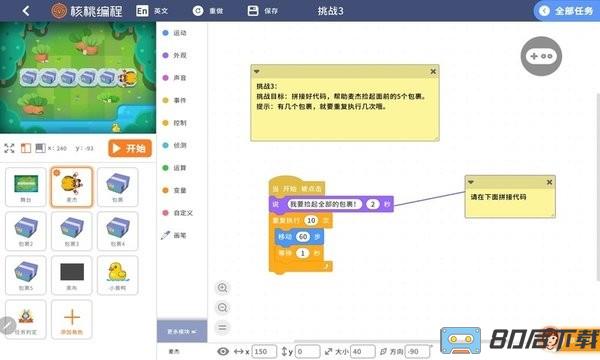Viewport: 600px width, 360px height.
Task: Switch language with the En 英文 button
Action: [x=152, y=11]
